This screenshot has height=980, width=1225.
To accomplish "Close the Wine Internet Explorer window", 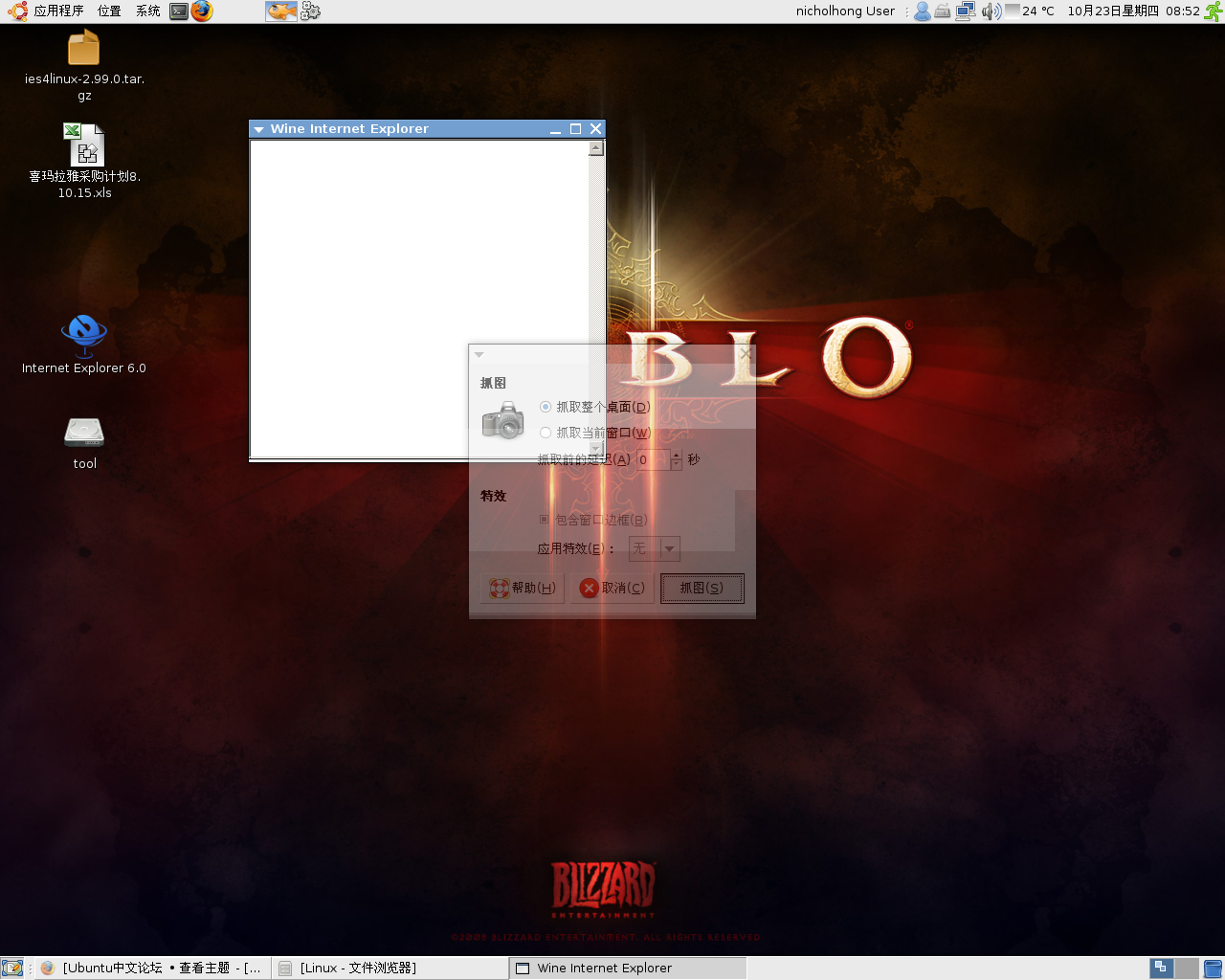I will [595, 129].
